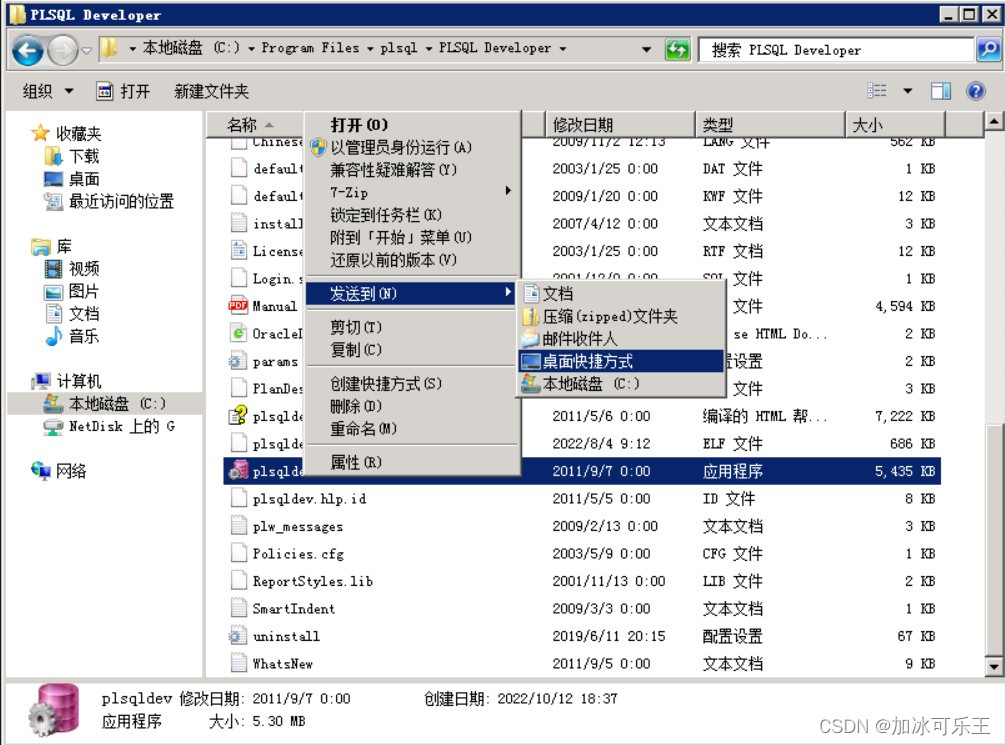Click in the 搜索 PLSQL Developer search box
1006x745 pixels.
click(835, 49)
